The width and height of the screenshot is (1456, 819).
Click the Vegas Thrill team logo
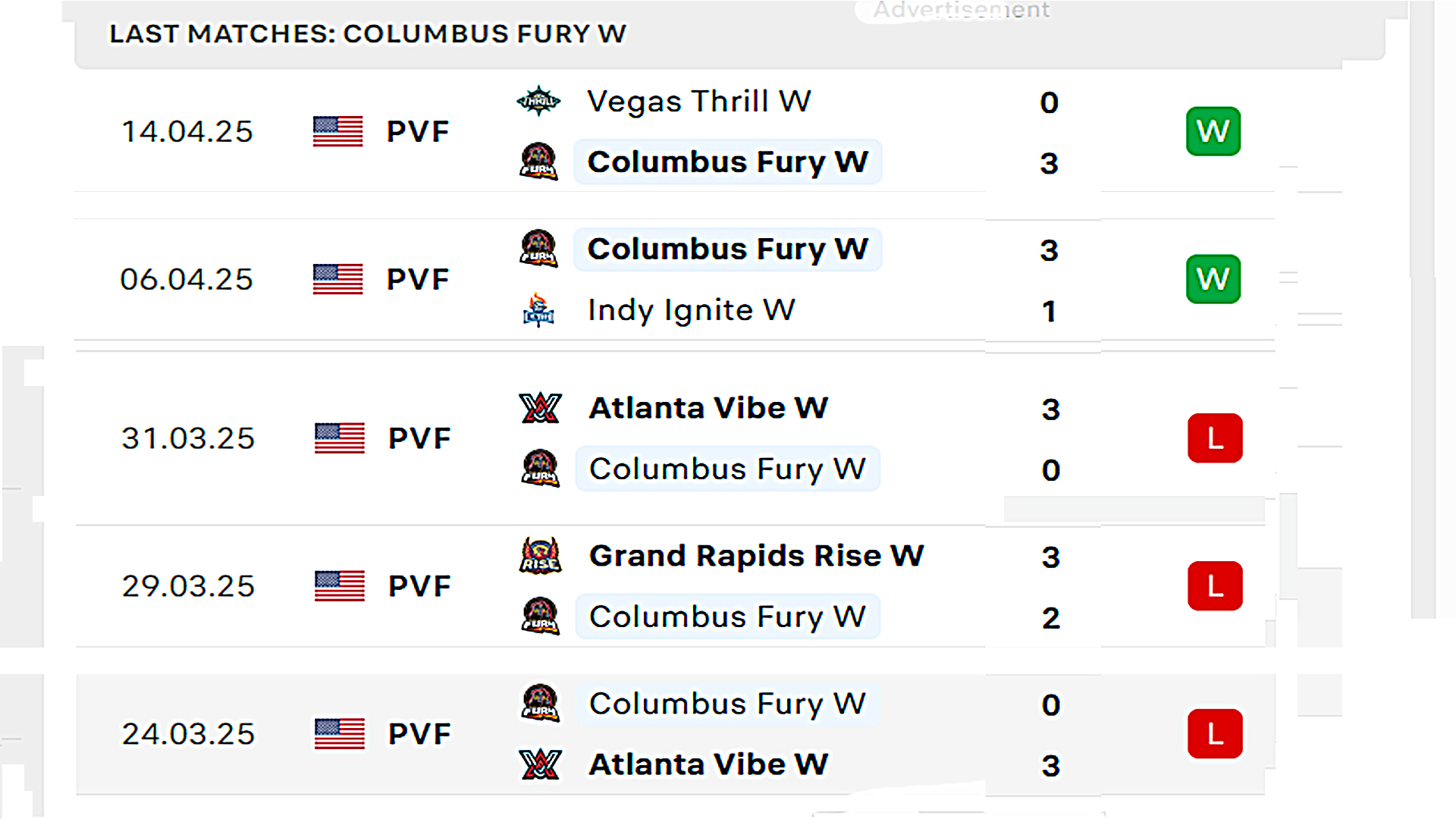tap(538, 101)
